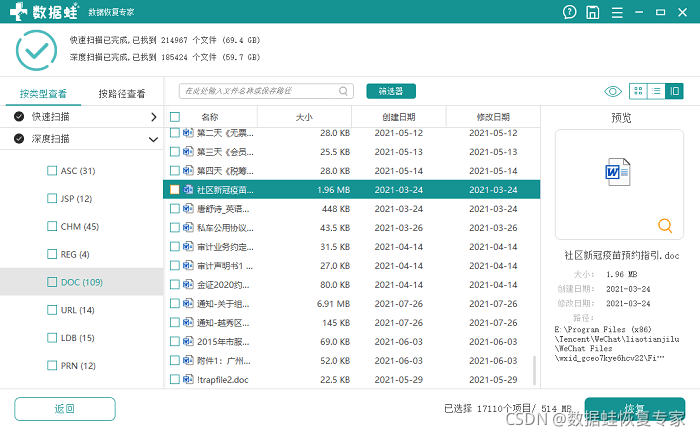Click the 数据蛙 logo in title bar

[44, 12]
